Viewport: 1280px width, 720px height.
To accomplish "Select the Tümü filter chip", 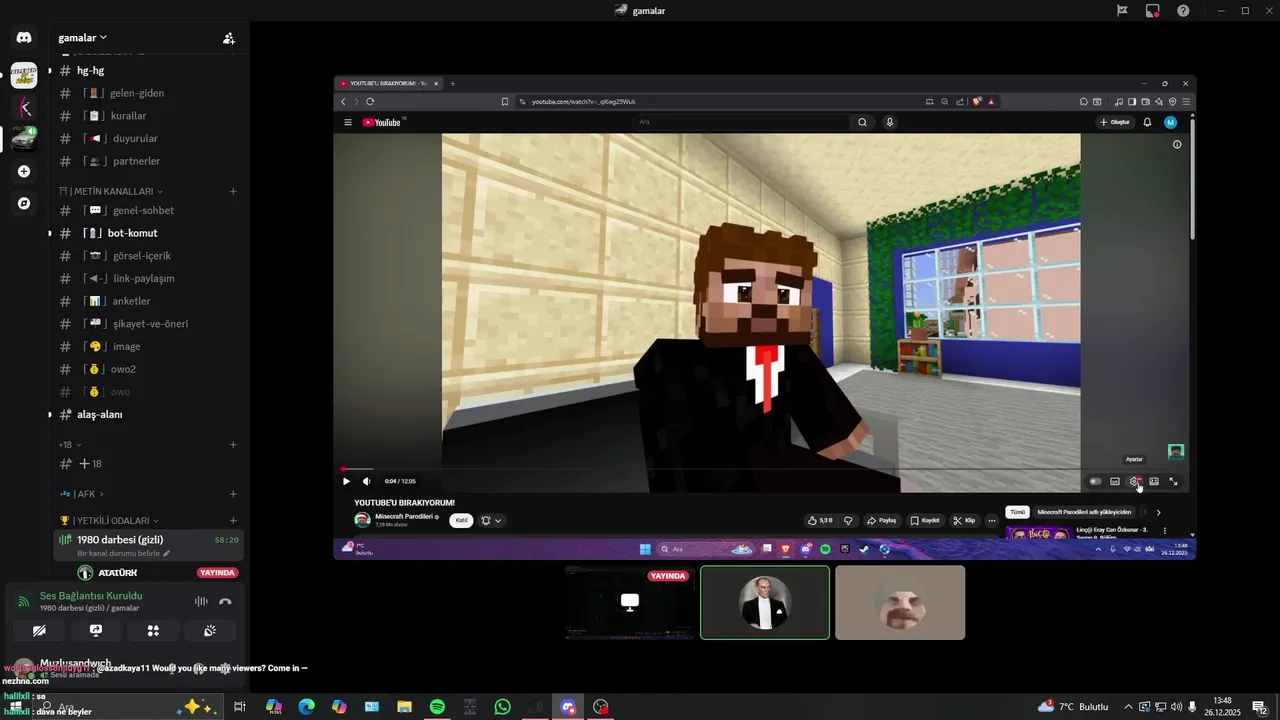I will pyautogui.click(x=1017, y=512).
